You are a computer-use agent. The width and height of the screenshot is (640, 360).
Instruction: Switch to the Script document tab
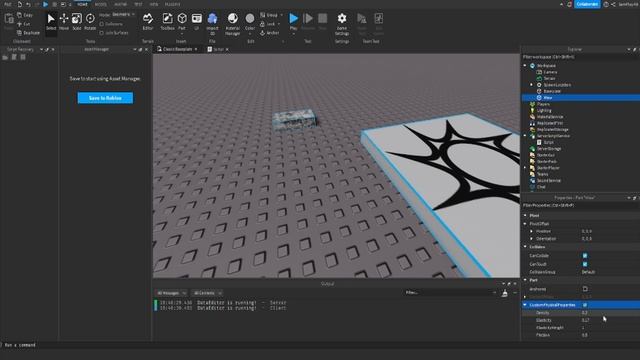[218, 49]
